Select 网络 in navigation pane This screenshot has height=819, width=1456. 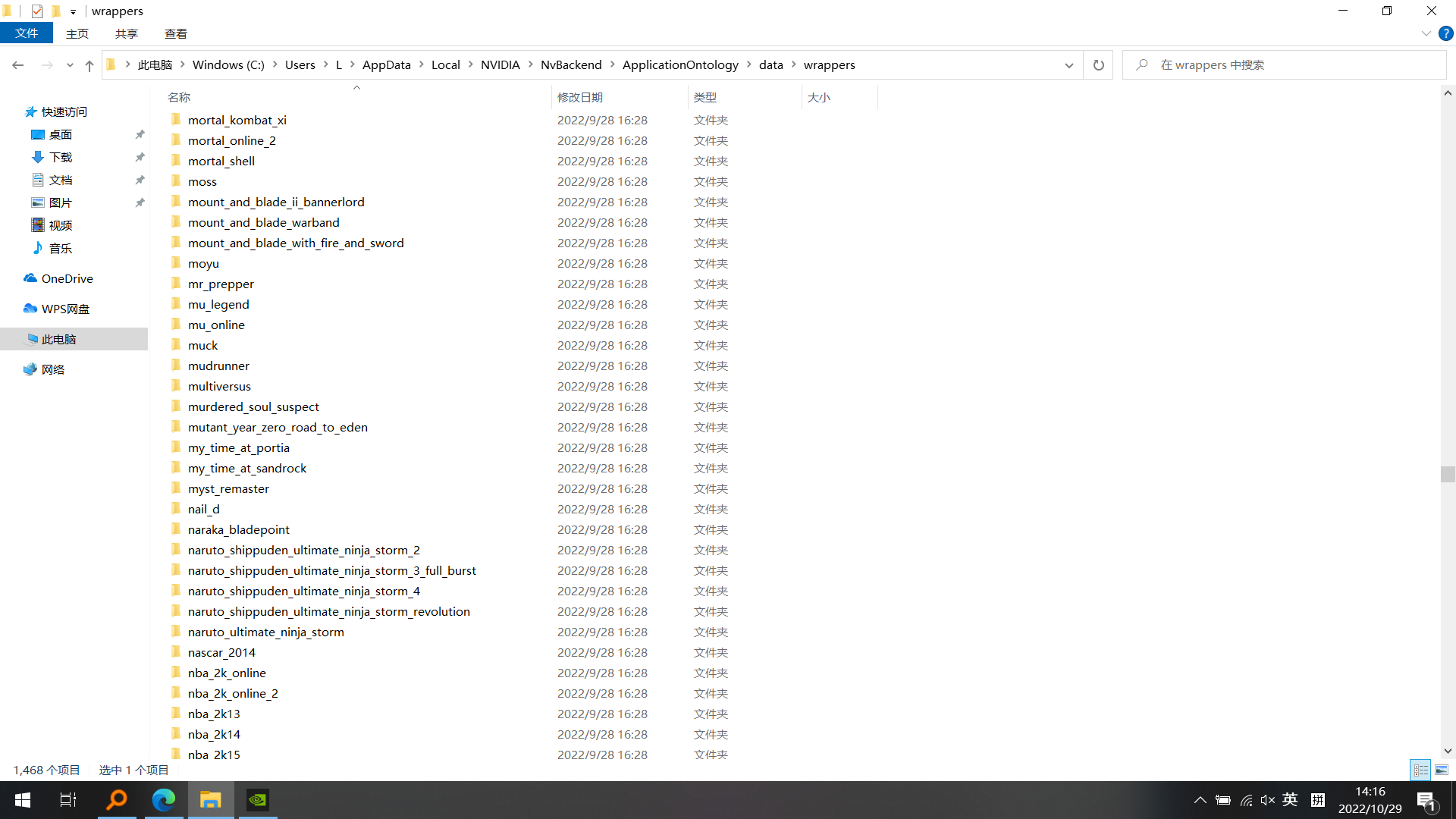tap(44, 369)
